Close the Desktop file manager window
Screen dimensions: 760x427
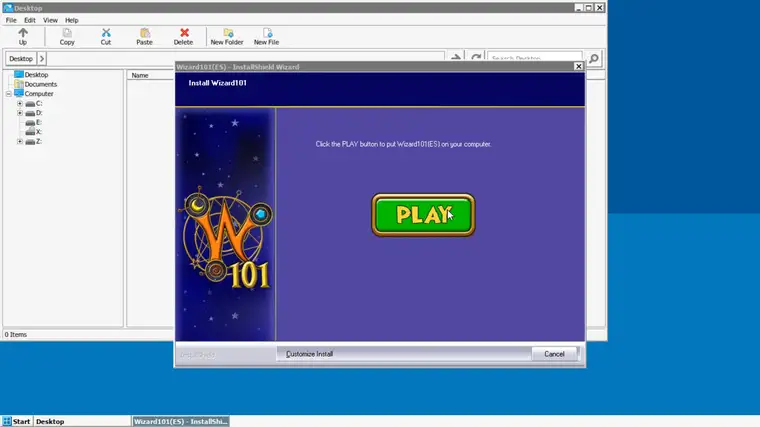point(600,8)
